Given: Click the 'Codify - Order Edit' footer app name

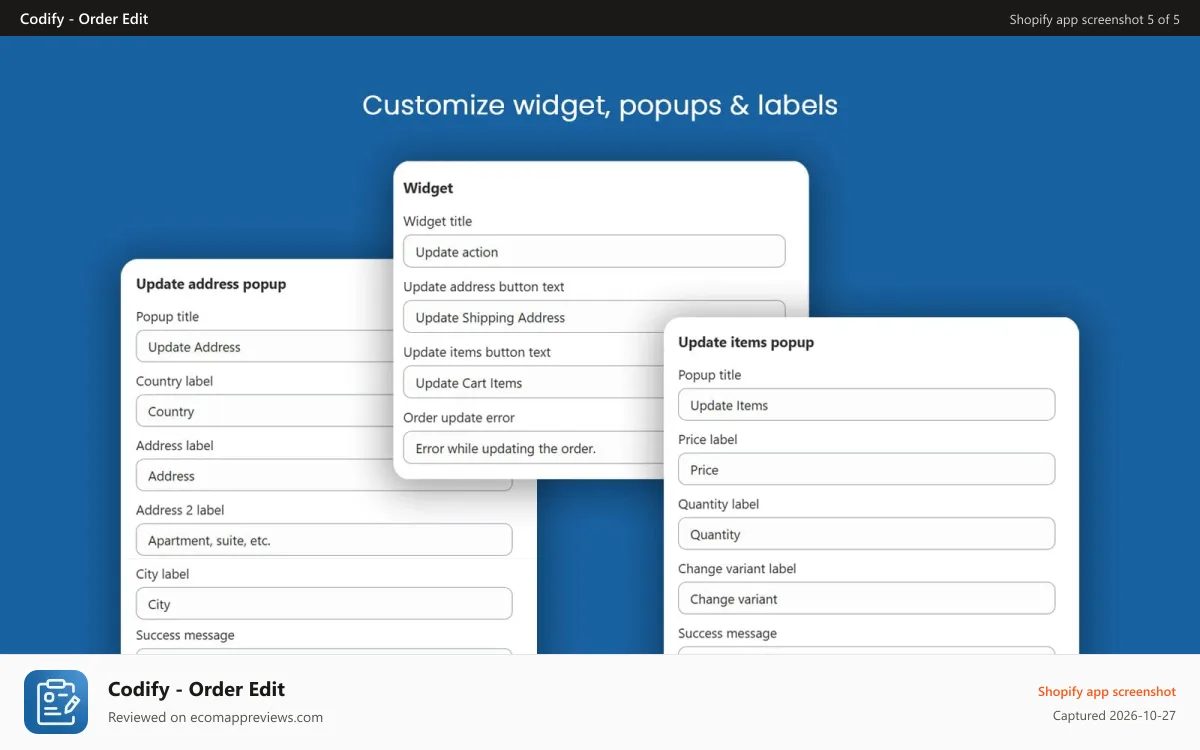Looking at the screenshot, I should coord(196,689).
